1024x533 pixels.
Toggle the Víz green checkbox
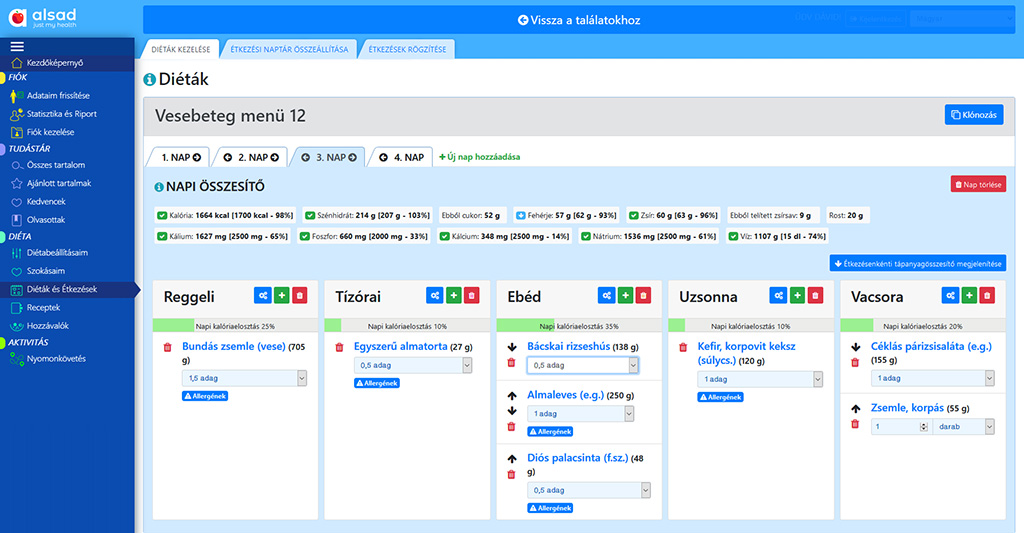733,236
